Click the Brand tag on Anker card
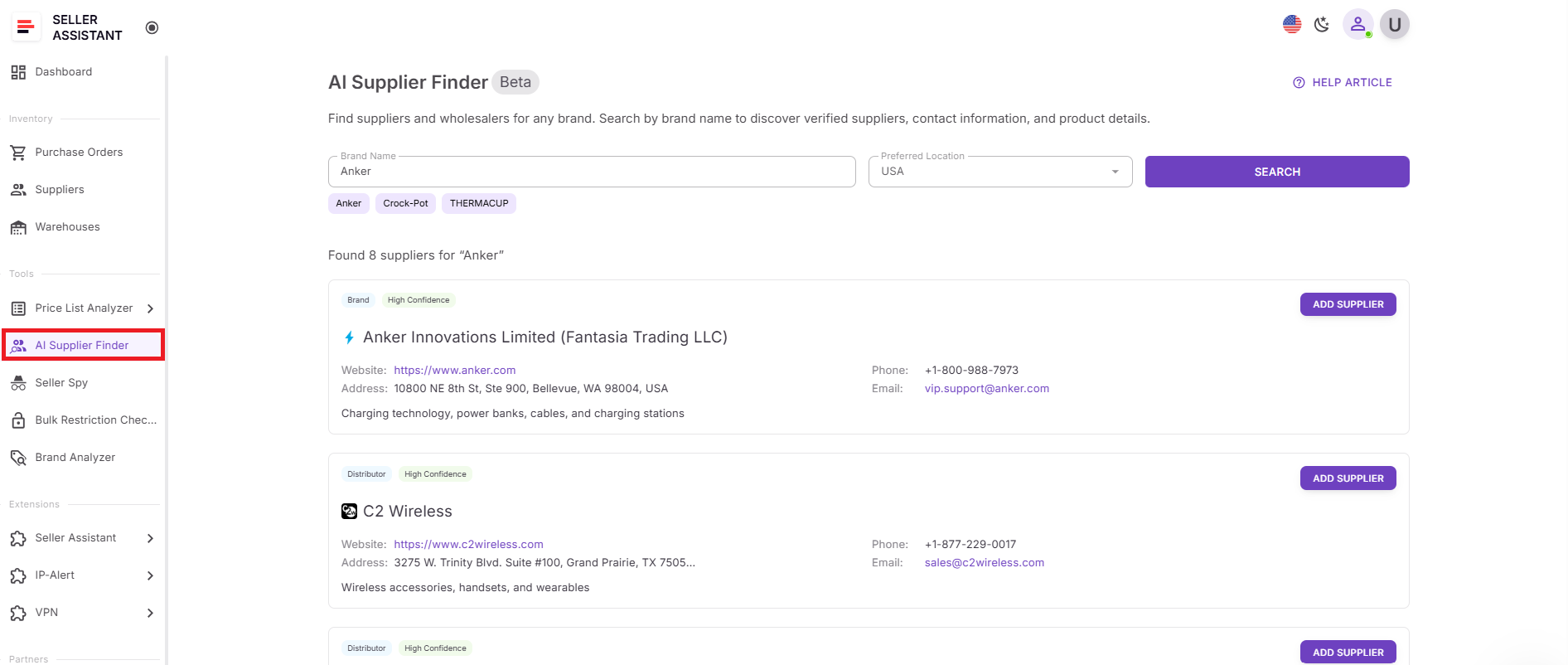 pos(358,300)
